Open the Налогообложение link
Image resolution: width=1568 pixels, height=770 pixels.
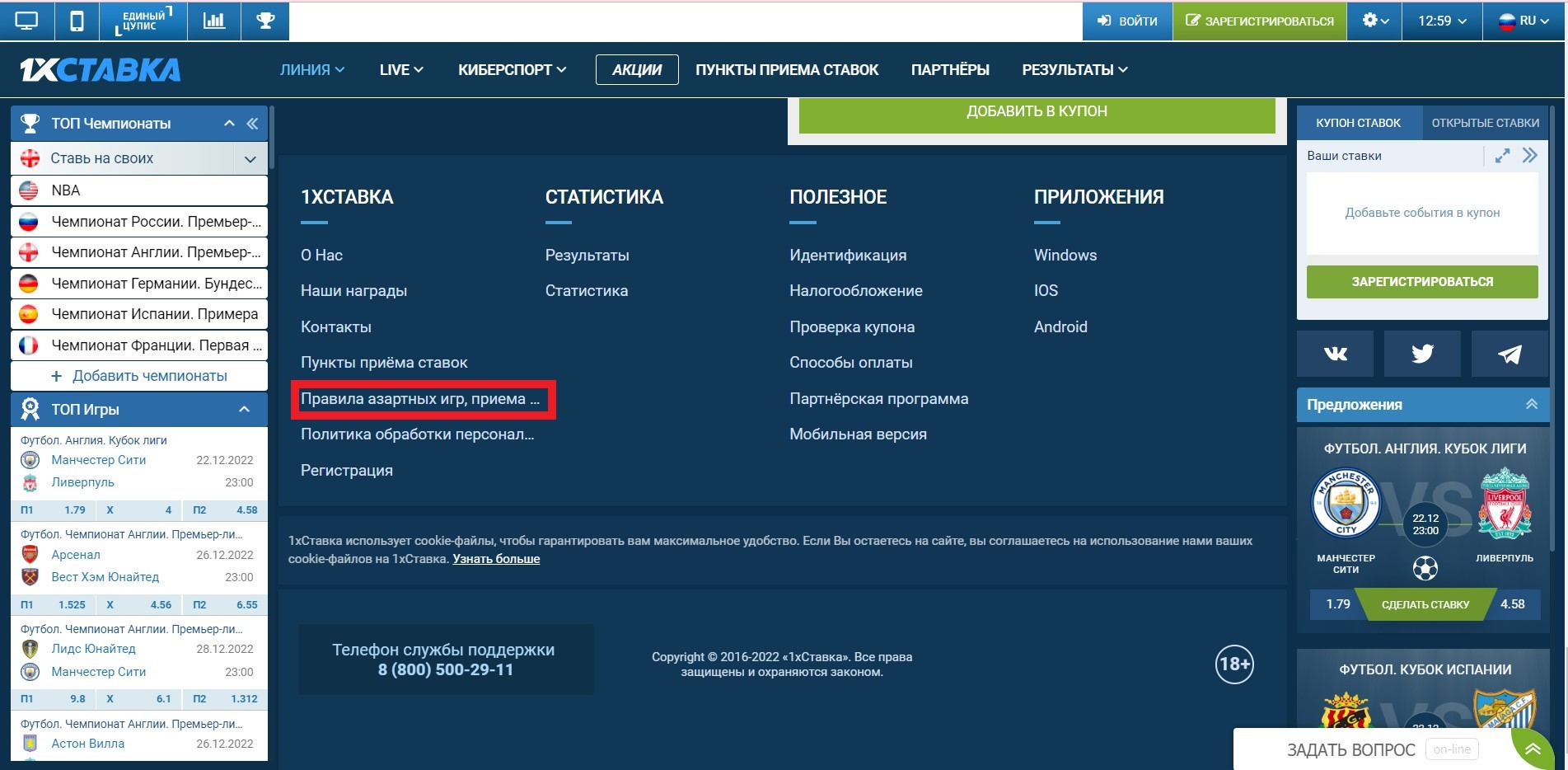856,291
